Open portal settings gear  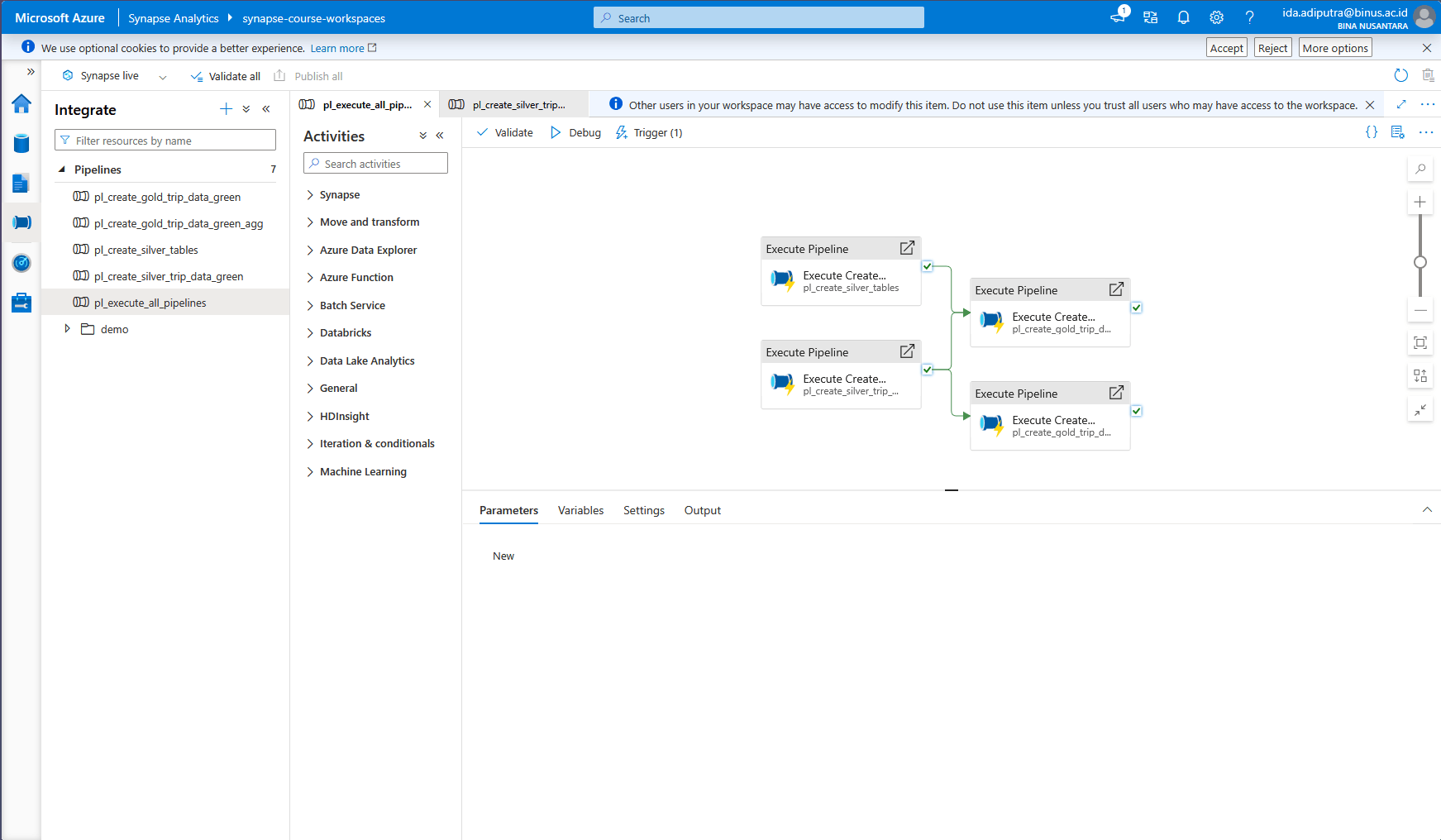tap(1216, 17)
